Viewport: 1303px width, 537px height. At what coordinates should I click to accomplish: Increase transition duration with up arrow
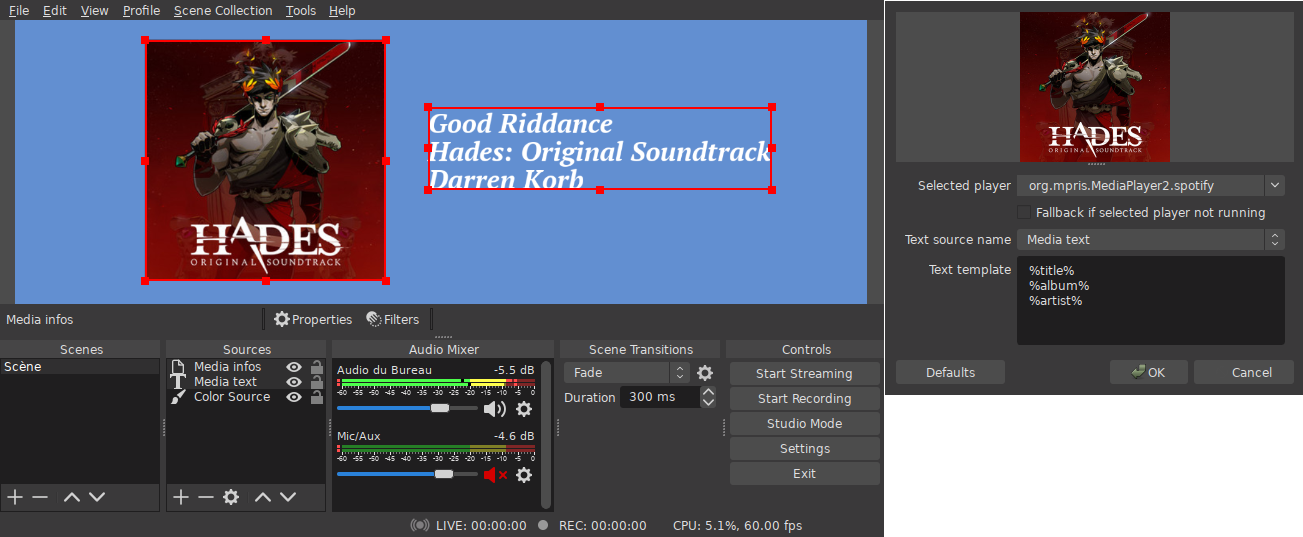(708, 392)
